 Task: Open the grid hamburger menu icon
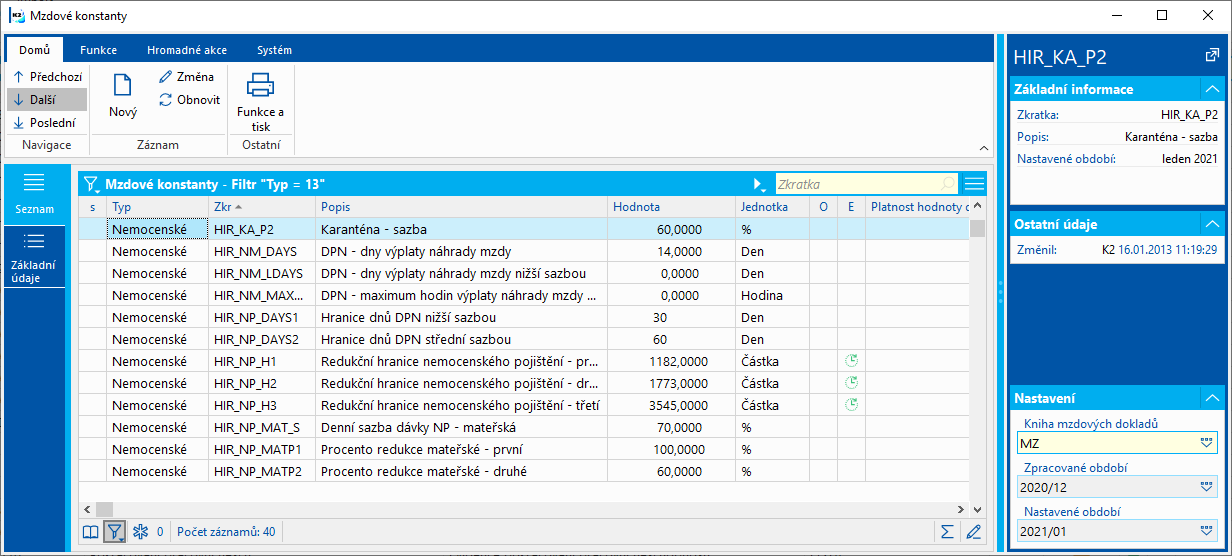click(974, 184)
